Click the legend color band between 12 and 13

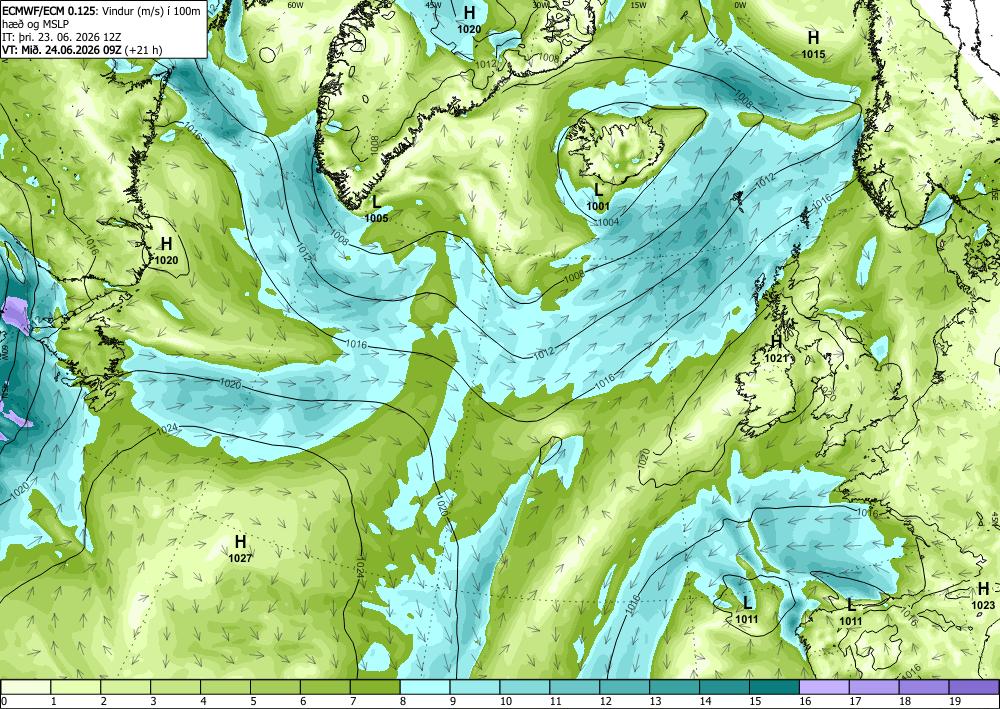[624, 687]
